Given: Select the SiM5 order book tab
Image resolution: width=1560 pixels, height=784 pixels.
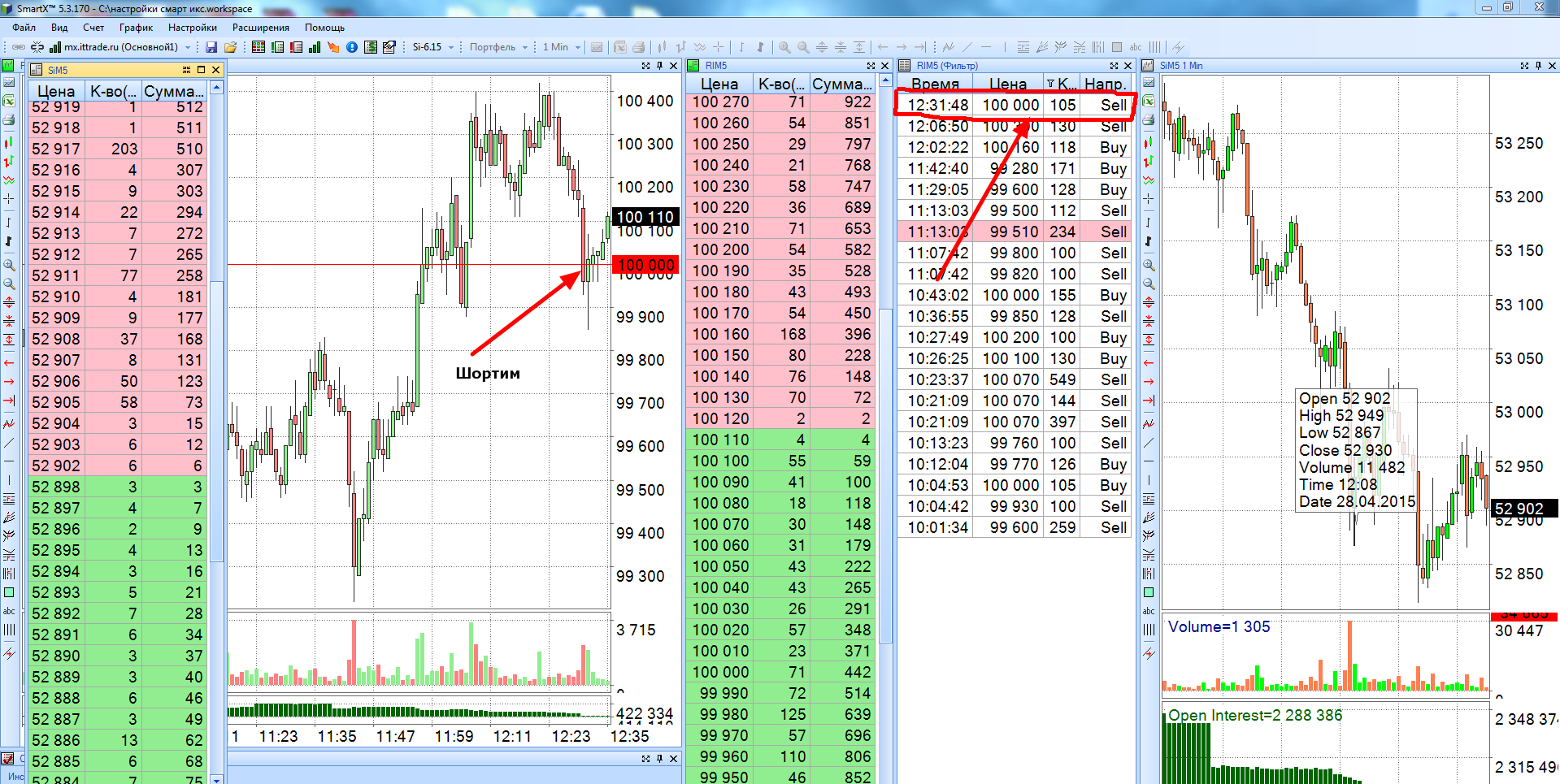Looking at the screenshot, I should pos(57,70).
